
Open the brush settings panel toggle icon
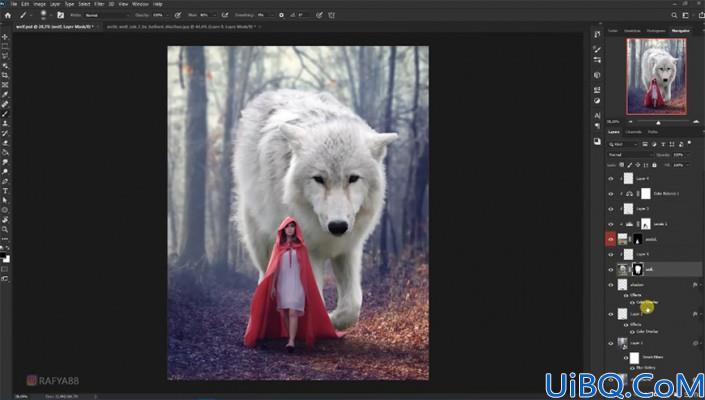[x=60, y=15]
